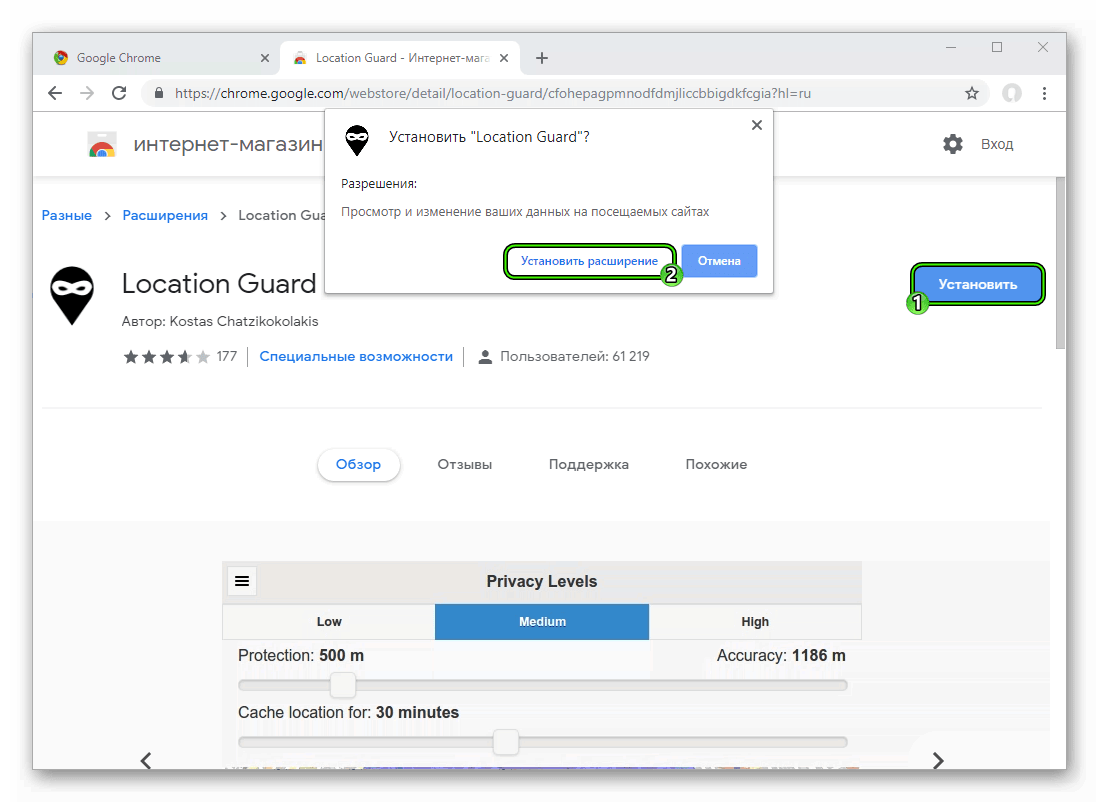Click the star rating of the extension
Image resolution: width=1099 pixels, height=802 pixels.
(x=166, y=357)
